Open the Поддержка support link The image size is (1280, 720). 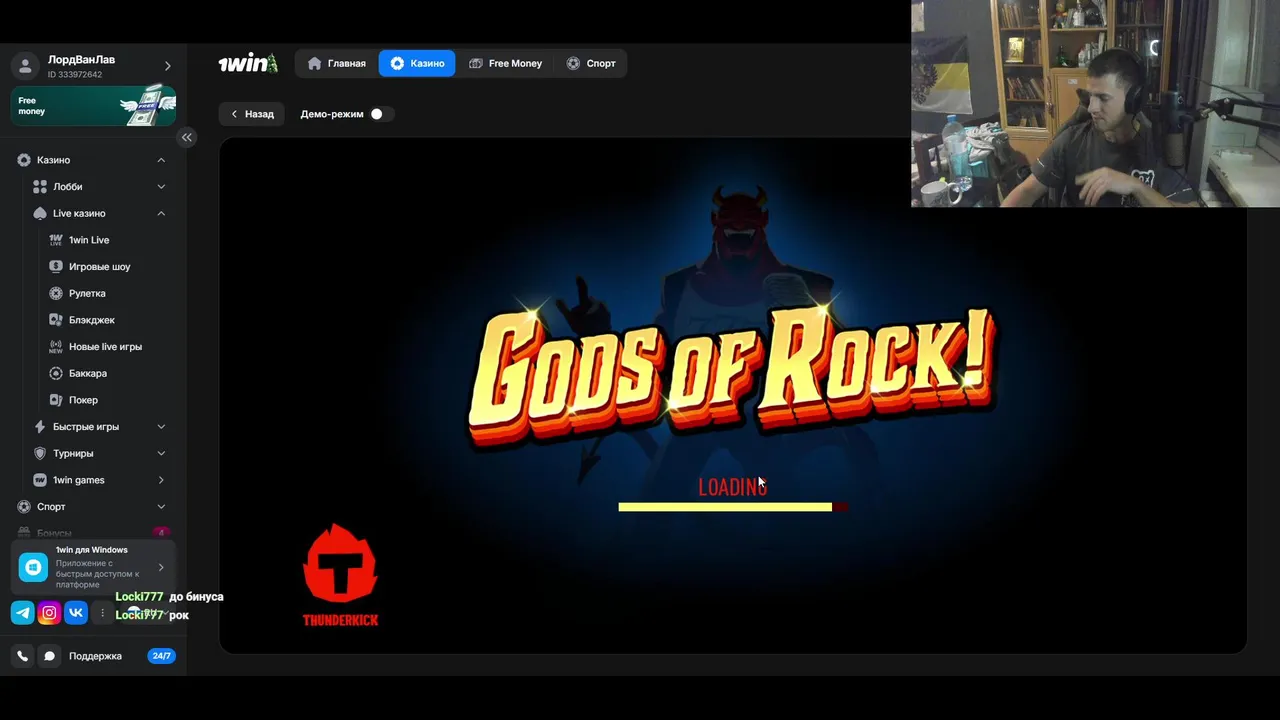click(x=95, y=656)
